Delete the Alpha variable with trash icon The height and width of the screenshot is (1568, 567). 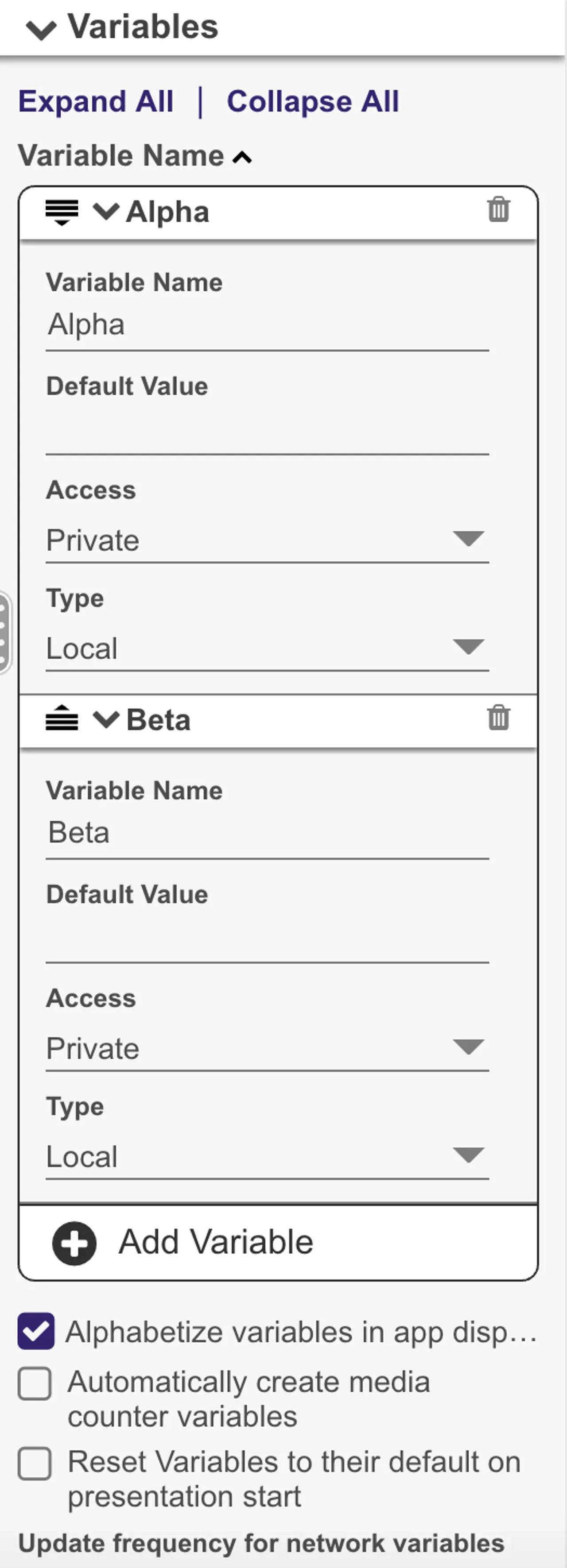click(x=498, y=209)
